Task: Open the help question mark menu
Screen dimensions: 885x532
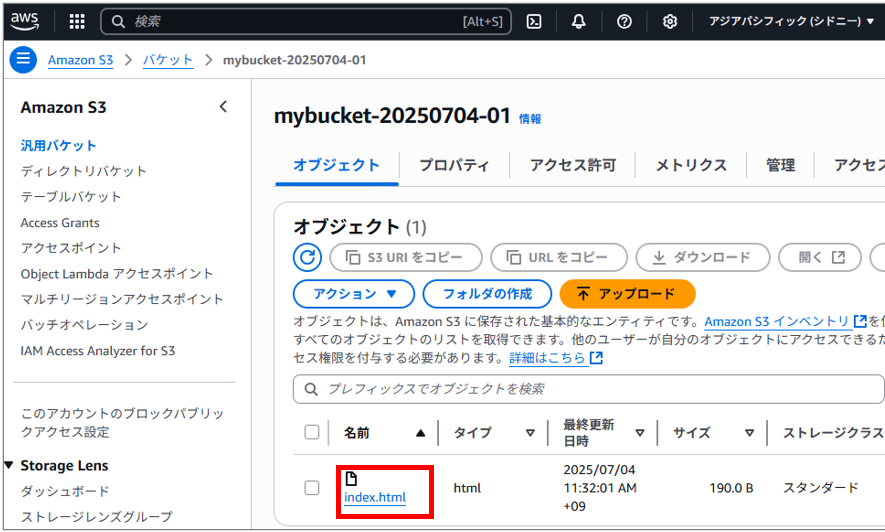Action: (x=624, y=21)
